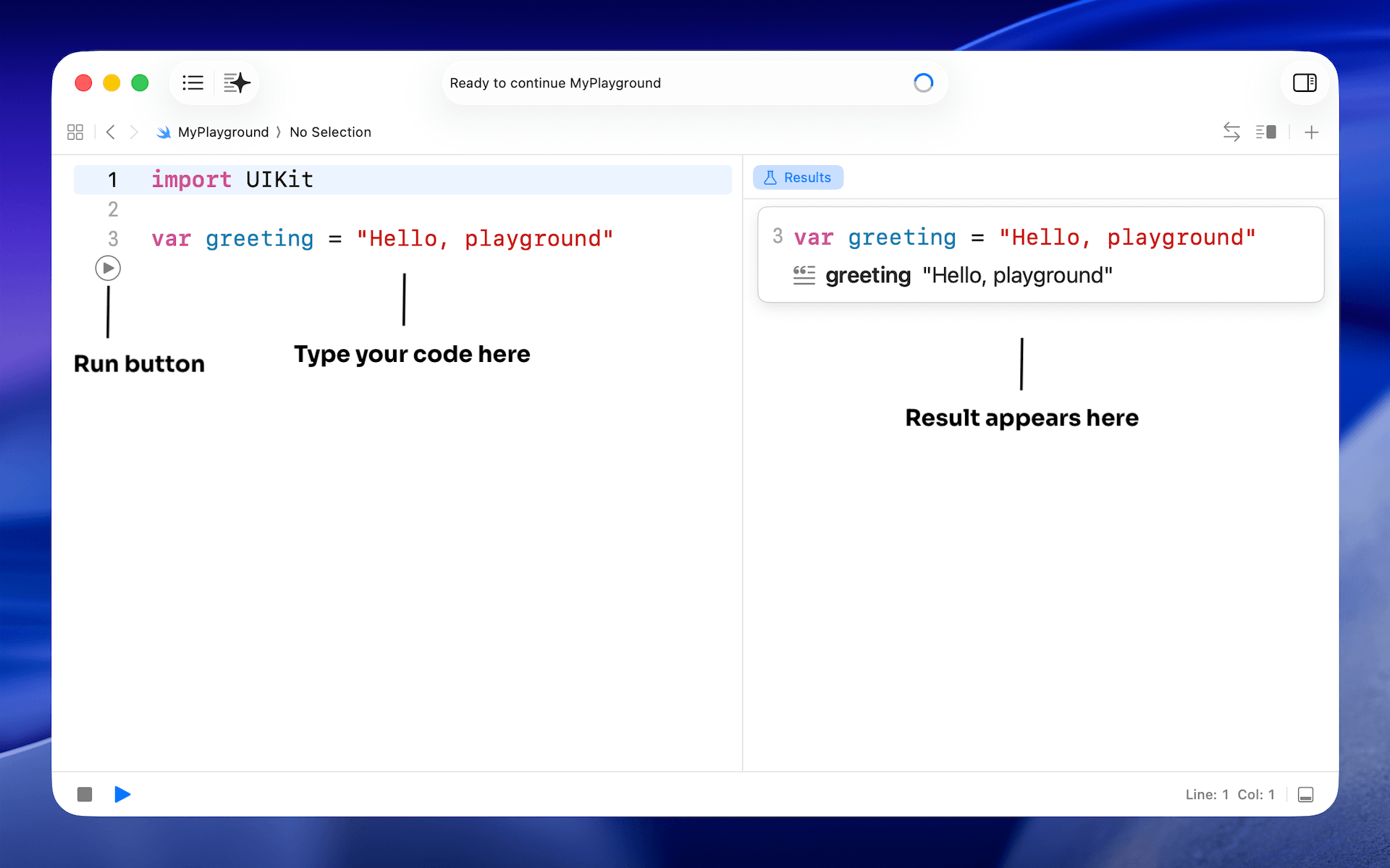Add a new editor with plus icon
The height and width of the screenshot is (868, 1390).
tap(1311, 132)
